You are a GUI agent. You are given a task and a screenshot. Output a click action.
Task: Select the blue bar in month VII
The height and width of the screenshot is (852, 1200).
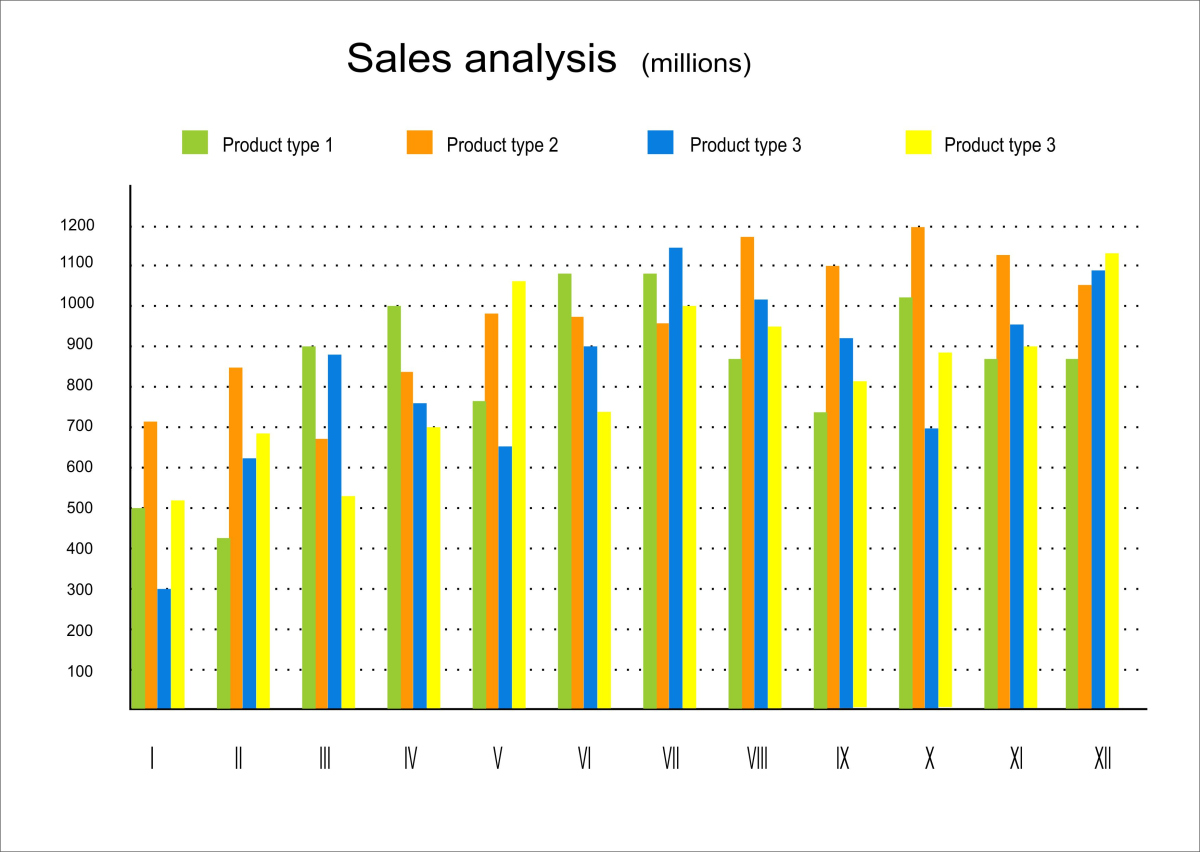[x=675, y=478]
